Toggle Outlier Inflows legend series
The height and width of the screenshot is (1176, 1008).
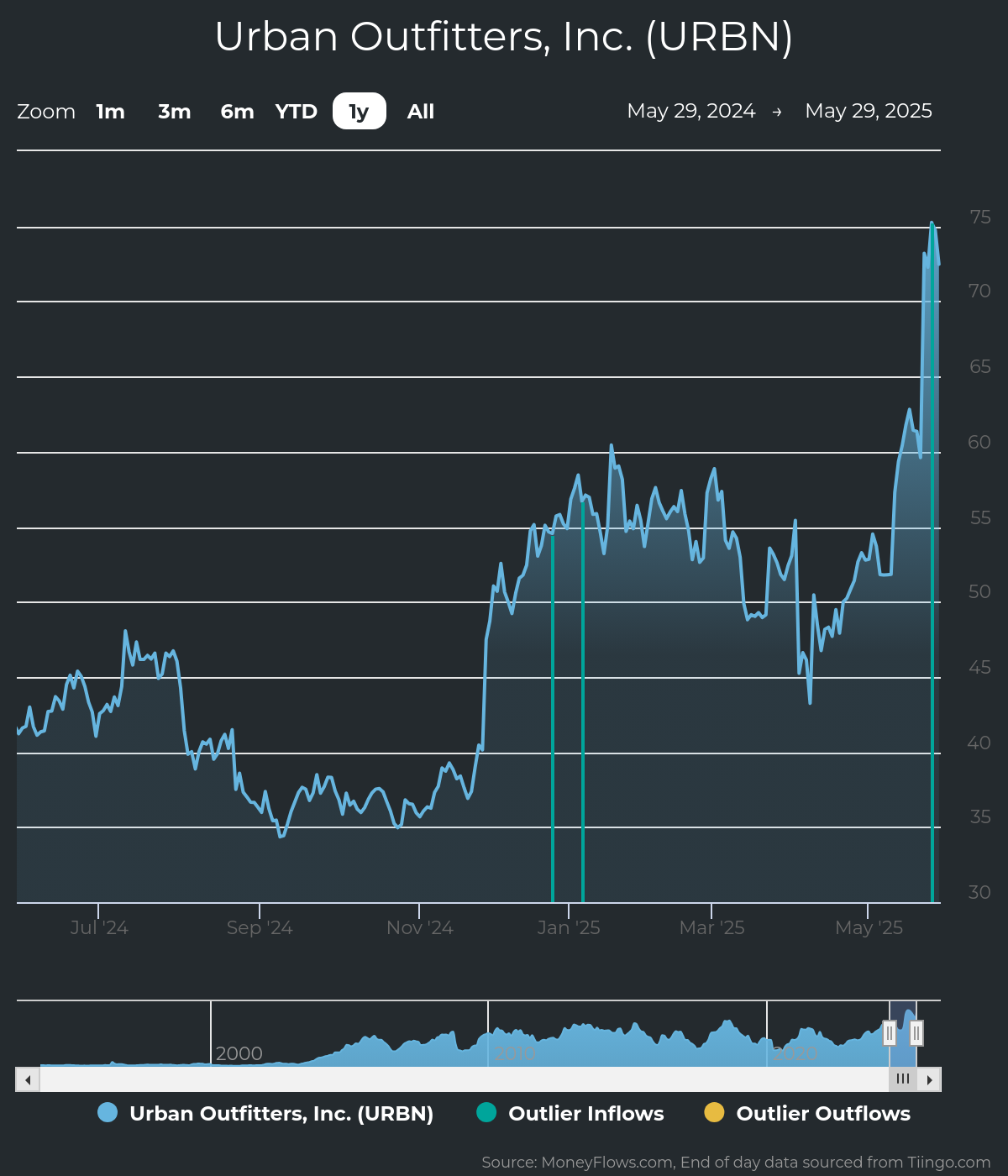coord(570,1113)
